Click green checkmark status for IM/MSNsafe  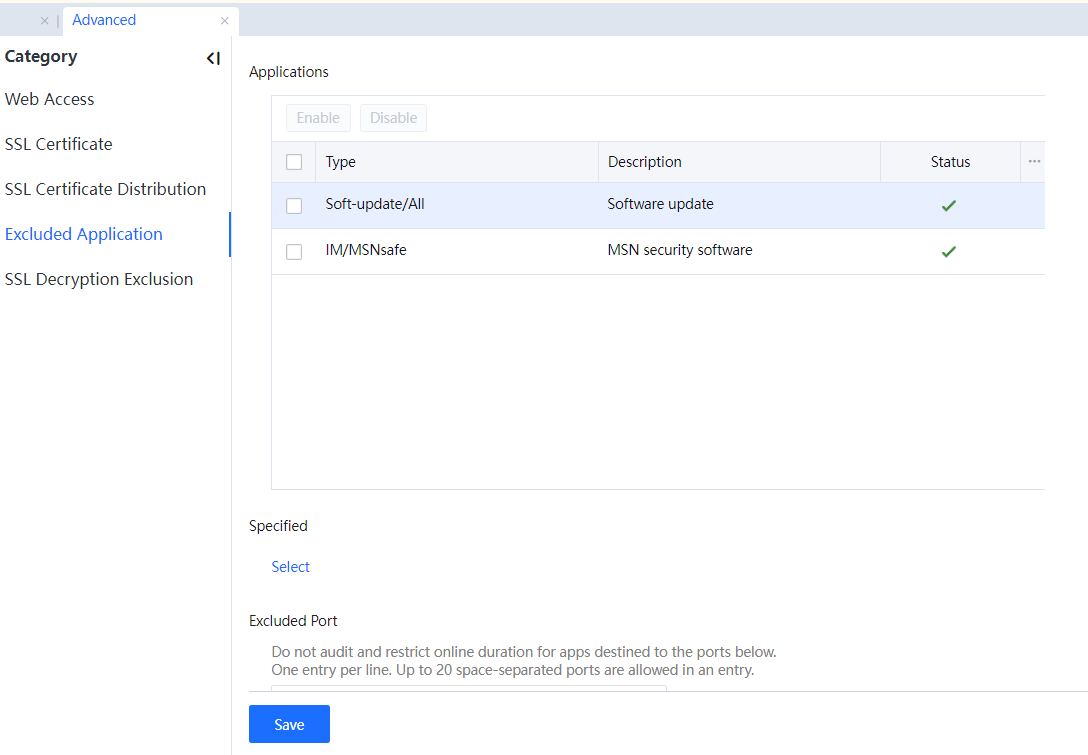949,252
